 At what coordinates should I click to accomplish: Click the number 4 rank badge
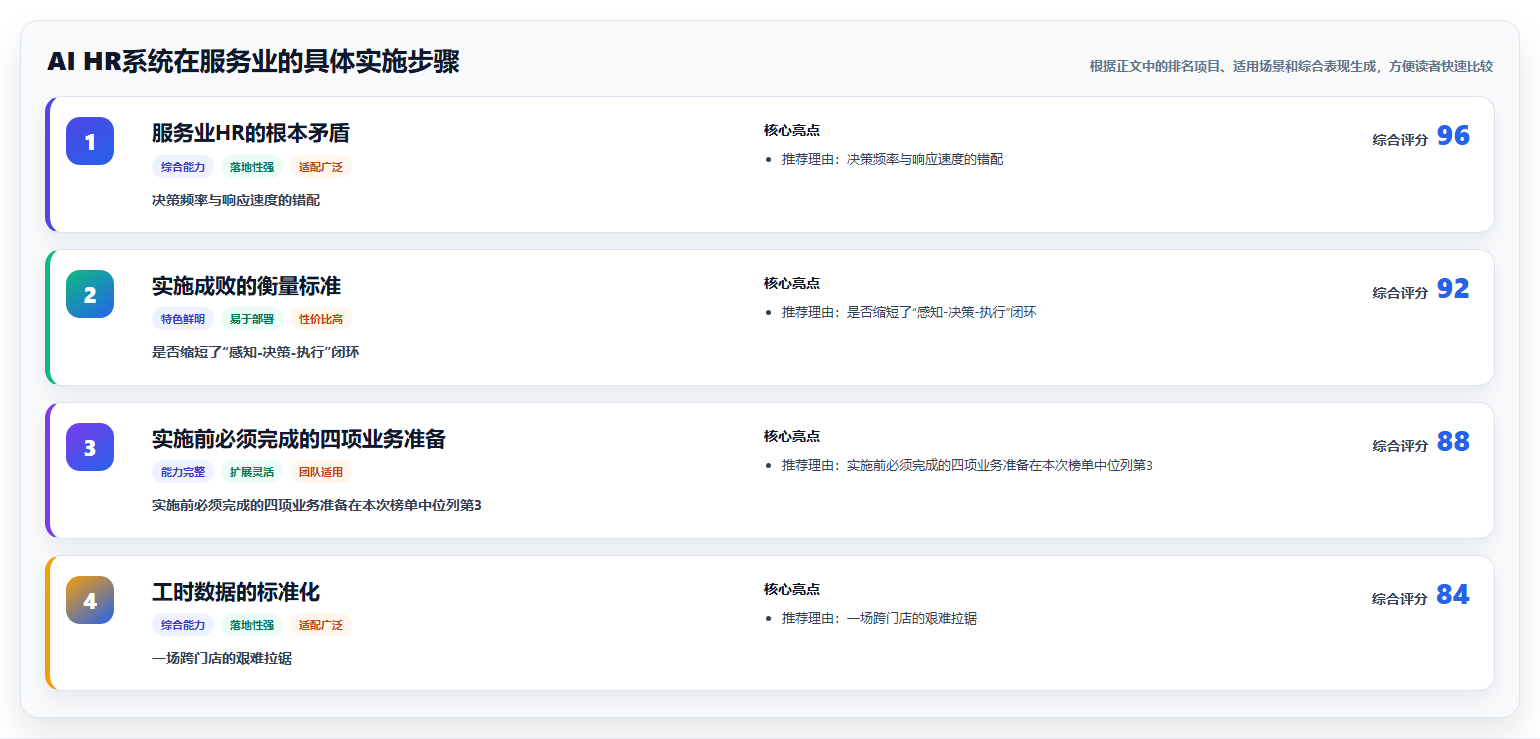pyautogui.click(x=90, y=600)
